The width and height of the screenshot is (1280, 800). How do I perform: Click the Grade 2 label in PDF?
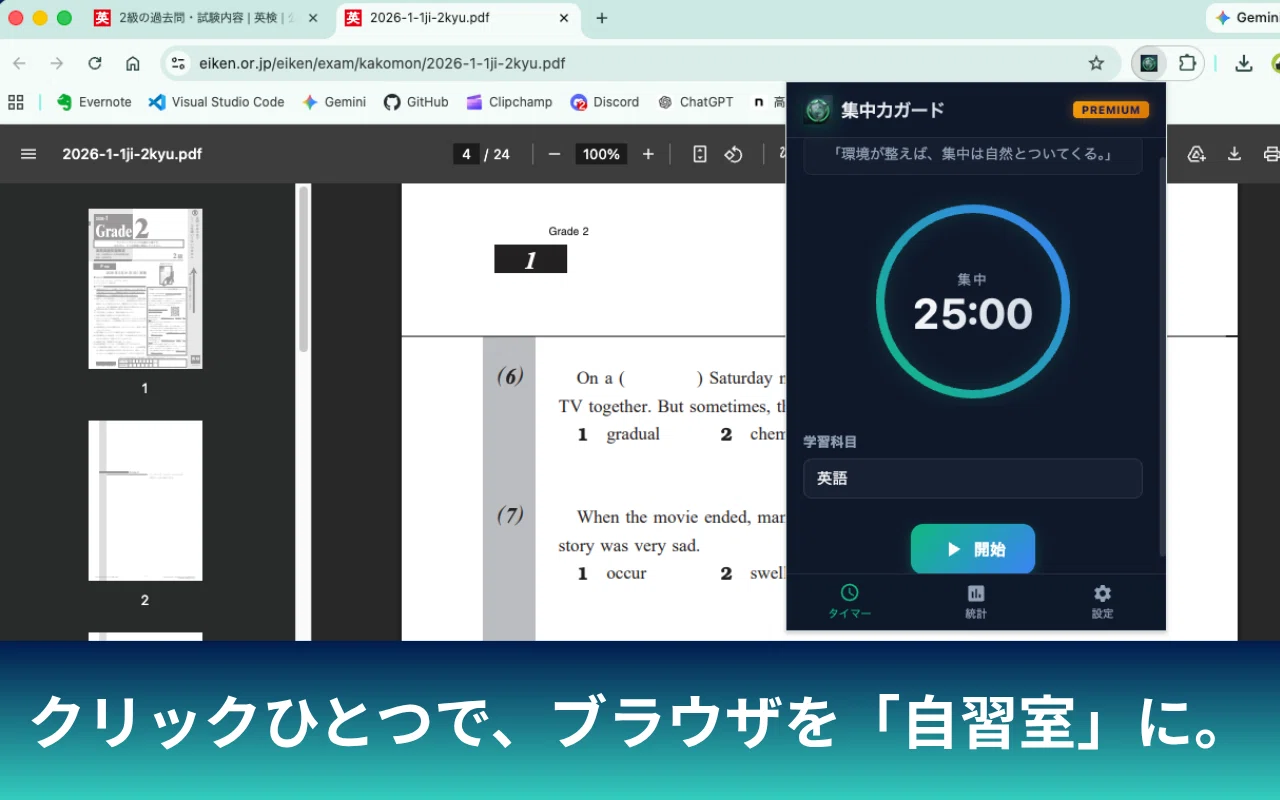tap(568, 231)
